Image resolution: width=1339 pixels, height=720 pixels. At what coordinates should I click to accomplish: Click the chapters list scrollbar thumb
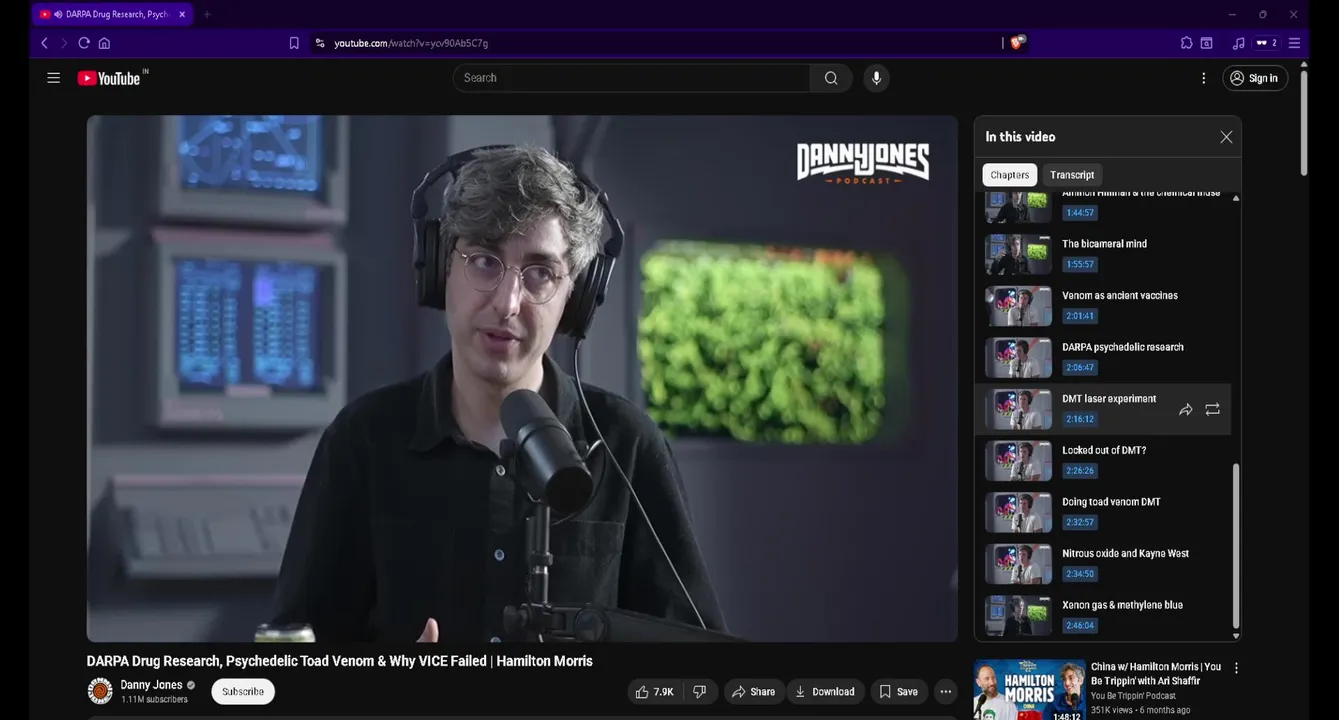pos(1236,545)
